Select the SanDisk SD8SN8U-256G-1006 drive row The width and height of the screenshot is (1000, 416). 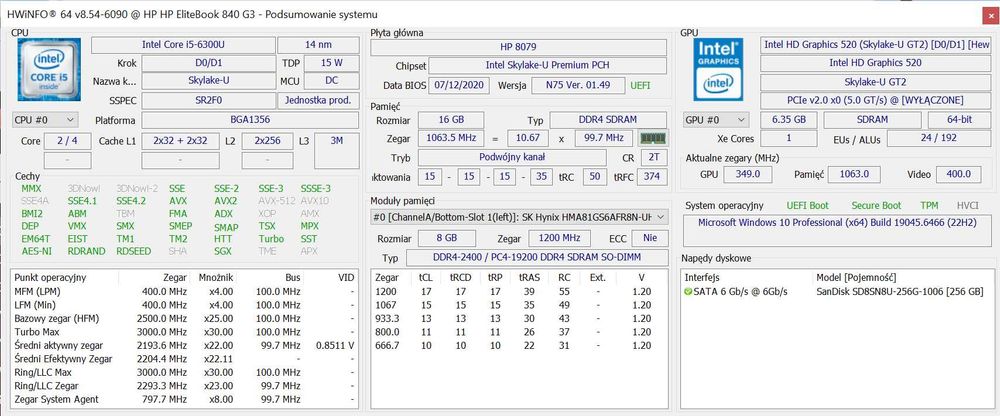[x=837, y=292]
